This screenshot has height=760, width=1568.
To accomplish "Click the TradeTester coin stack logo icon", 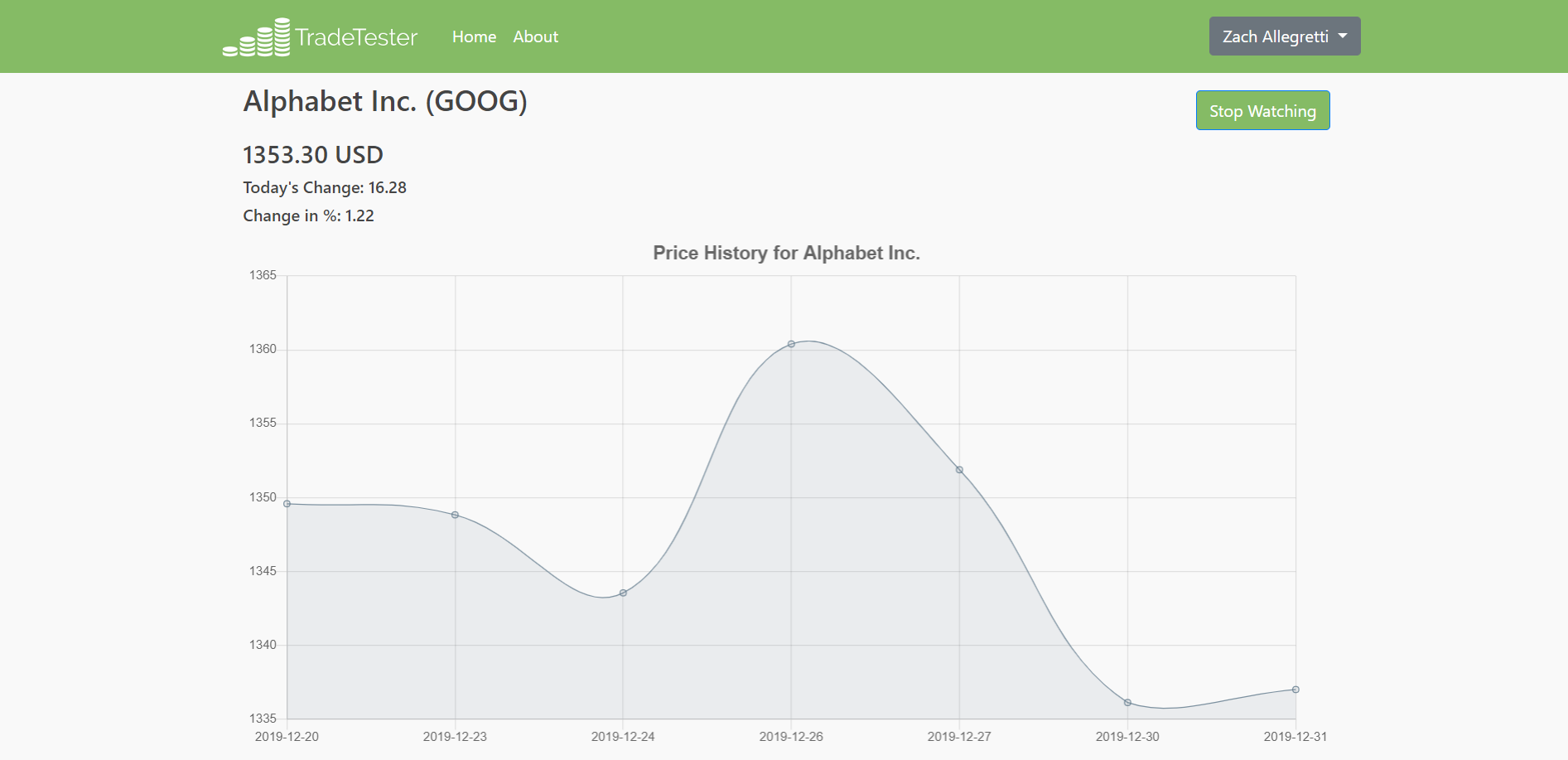I will tap(256, 37).
